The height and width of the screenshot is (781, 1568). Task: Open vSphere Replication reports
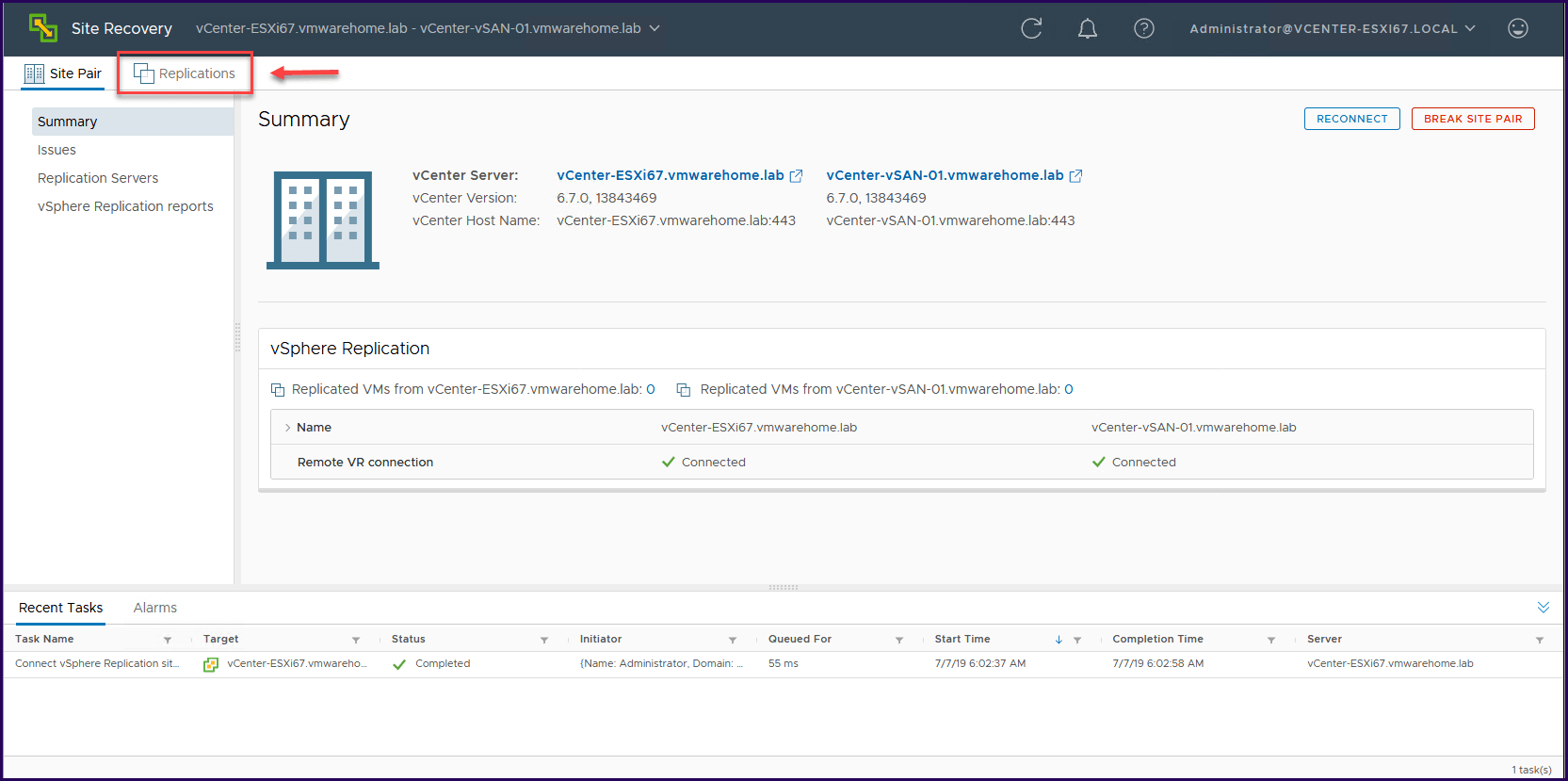tap(125, 206)
